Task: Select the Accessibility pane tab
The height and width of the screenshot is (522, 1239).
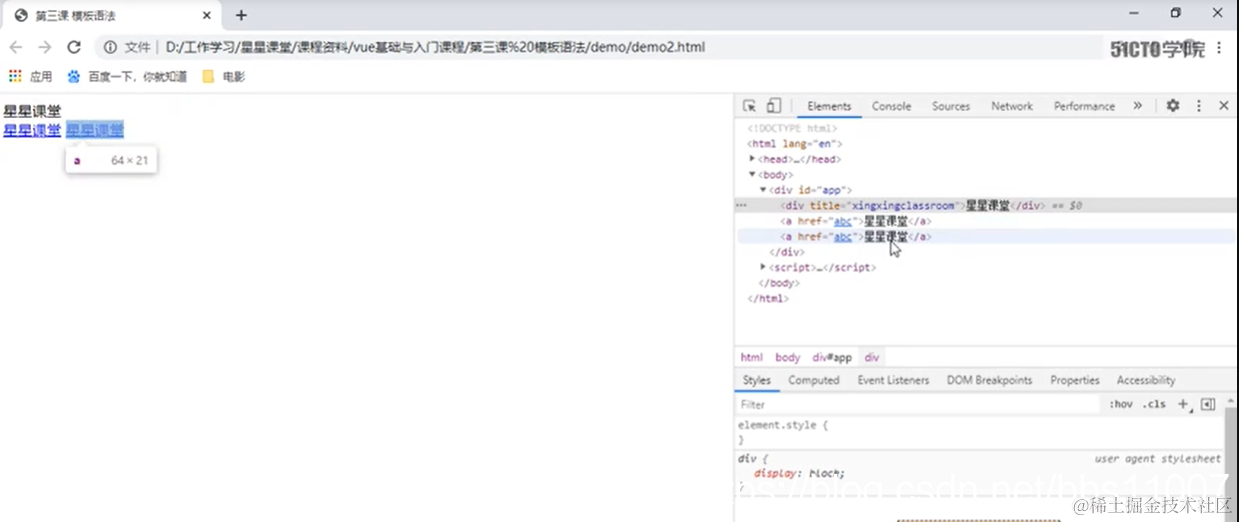Action: [x=1146, y=380]
